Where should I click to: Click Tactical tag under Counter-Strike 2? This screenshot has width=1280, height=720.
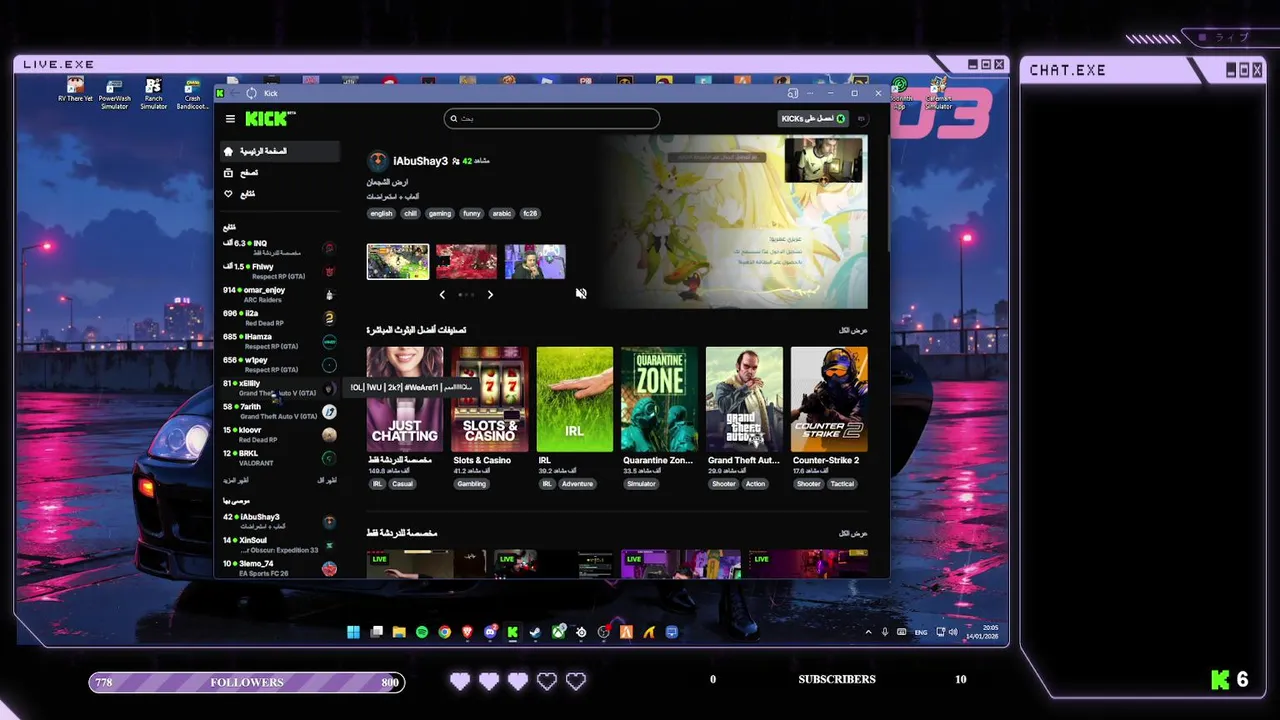click(x=842, y=484)
